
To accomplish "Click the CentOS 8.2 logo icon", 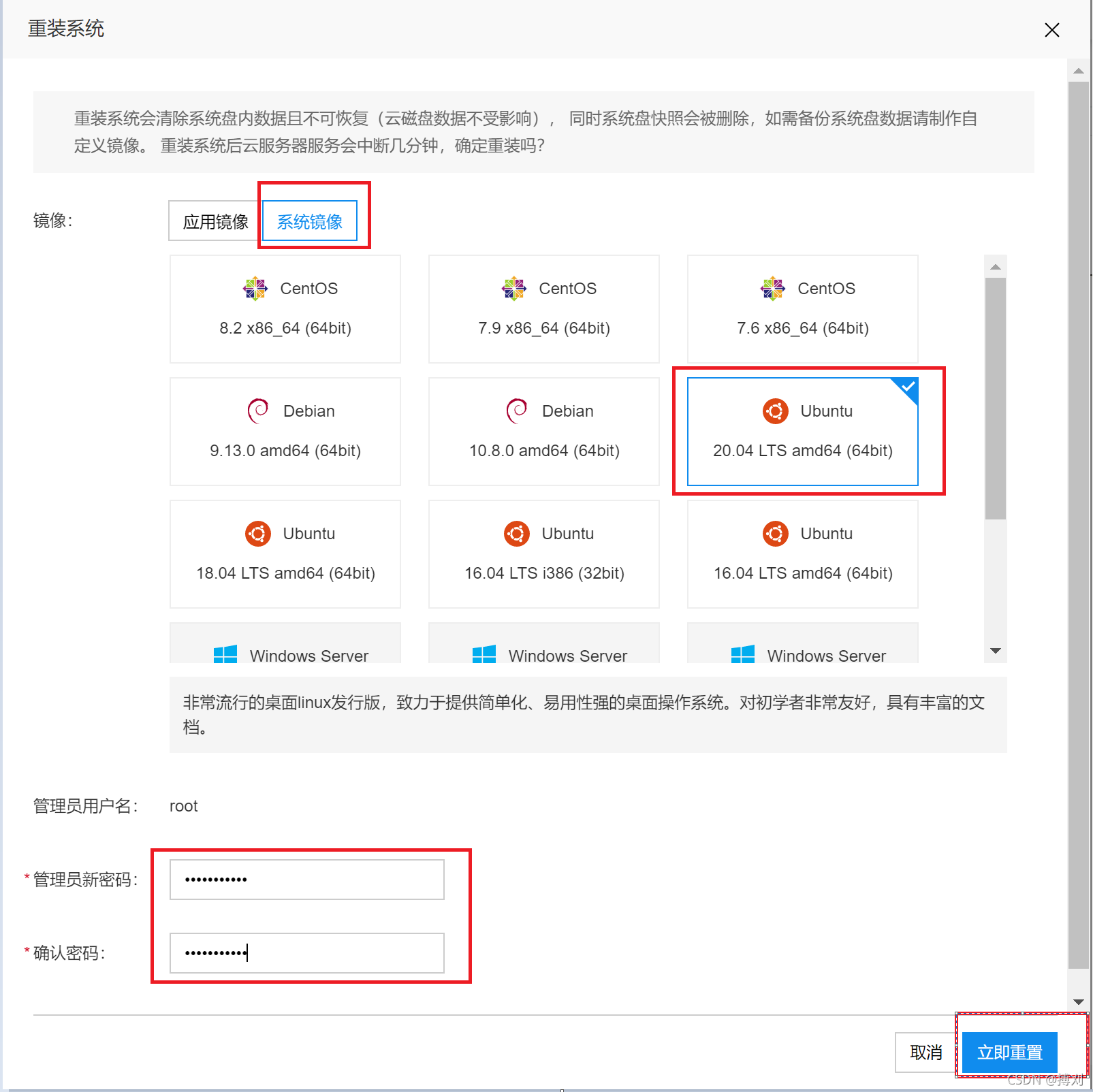I will tap(255, 289).
